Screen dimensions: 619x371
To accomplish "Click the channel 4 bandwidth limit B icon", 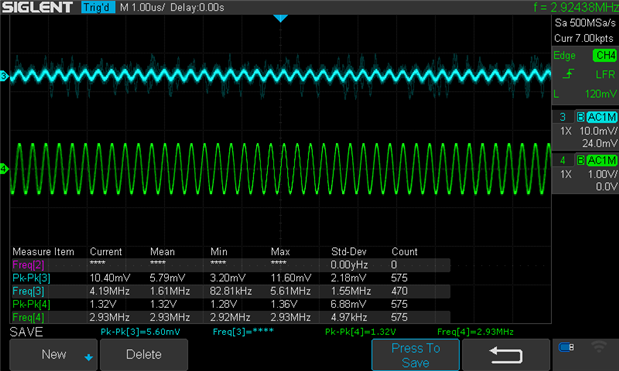I will (580, 160).
